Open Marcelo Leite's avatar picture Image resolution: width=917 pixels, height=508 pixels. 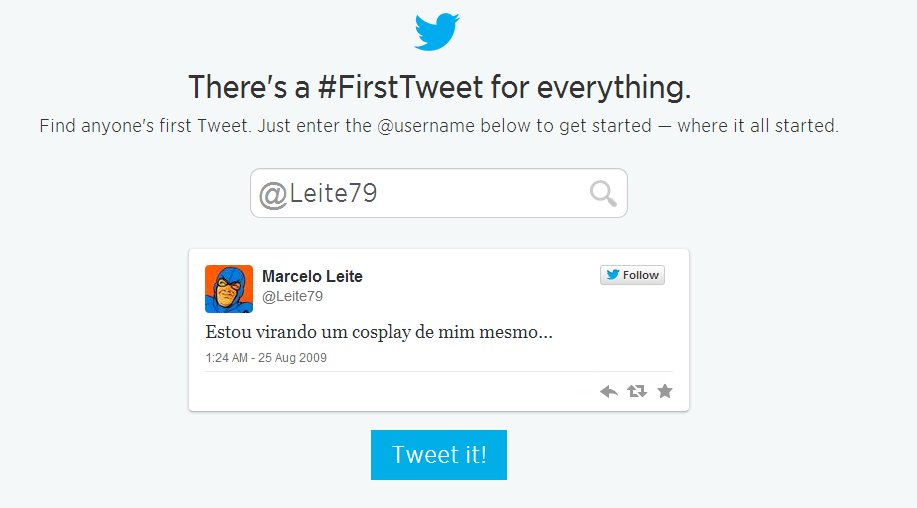(229, 289)
